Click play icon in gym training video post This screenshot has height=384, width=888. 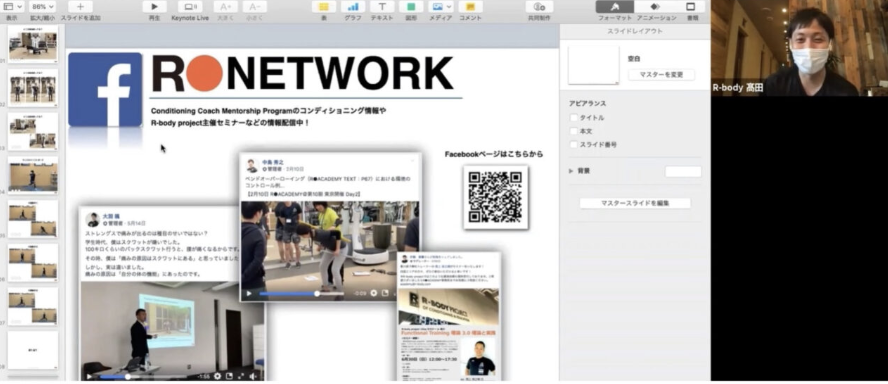pos(248,293)
